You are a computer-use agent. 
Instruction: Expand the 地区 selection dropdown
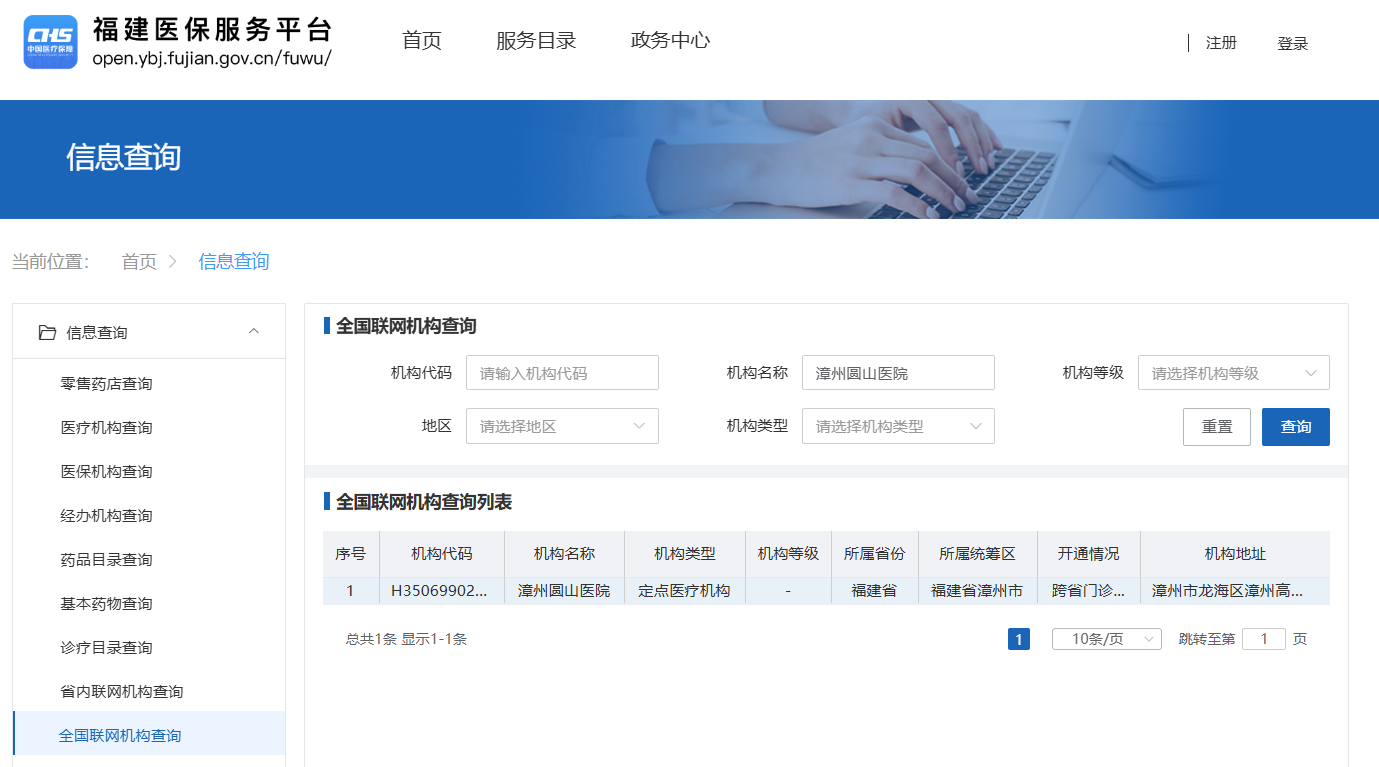tap(562, 426)
